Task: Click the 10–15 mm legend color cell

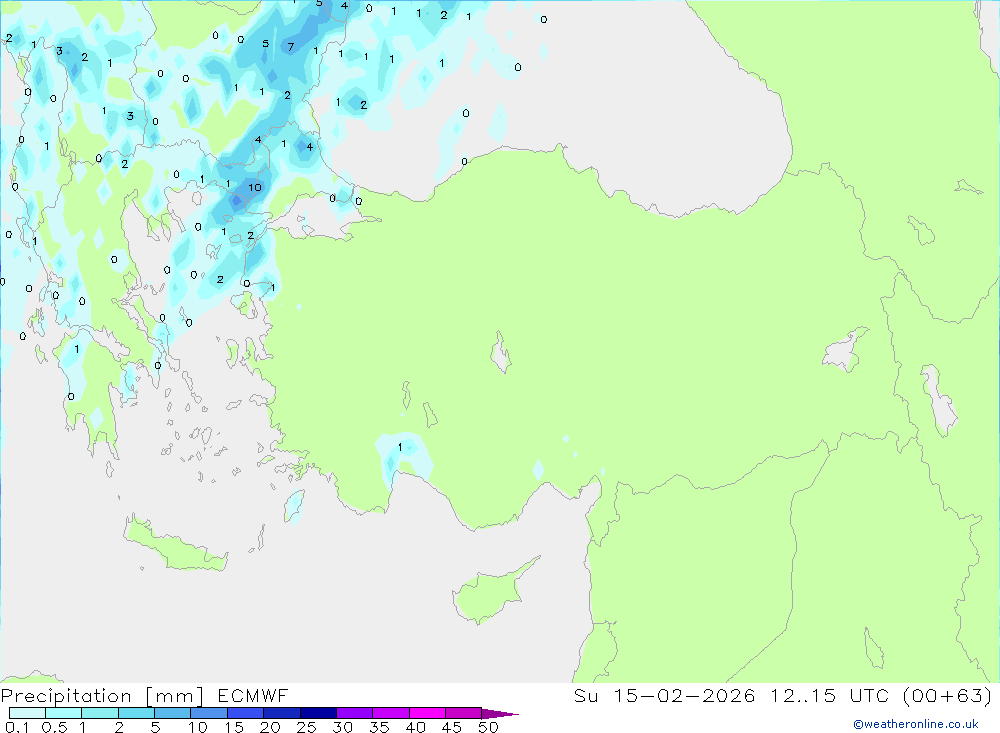Action: point(209,713)
